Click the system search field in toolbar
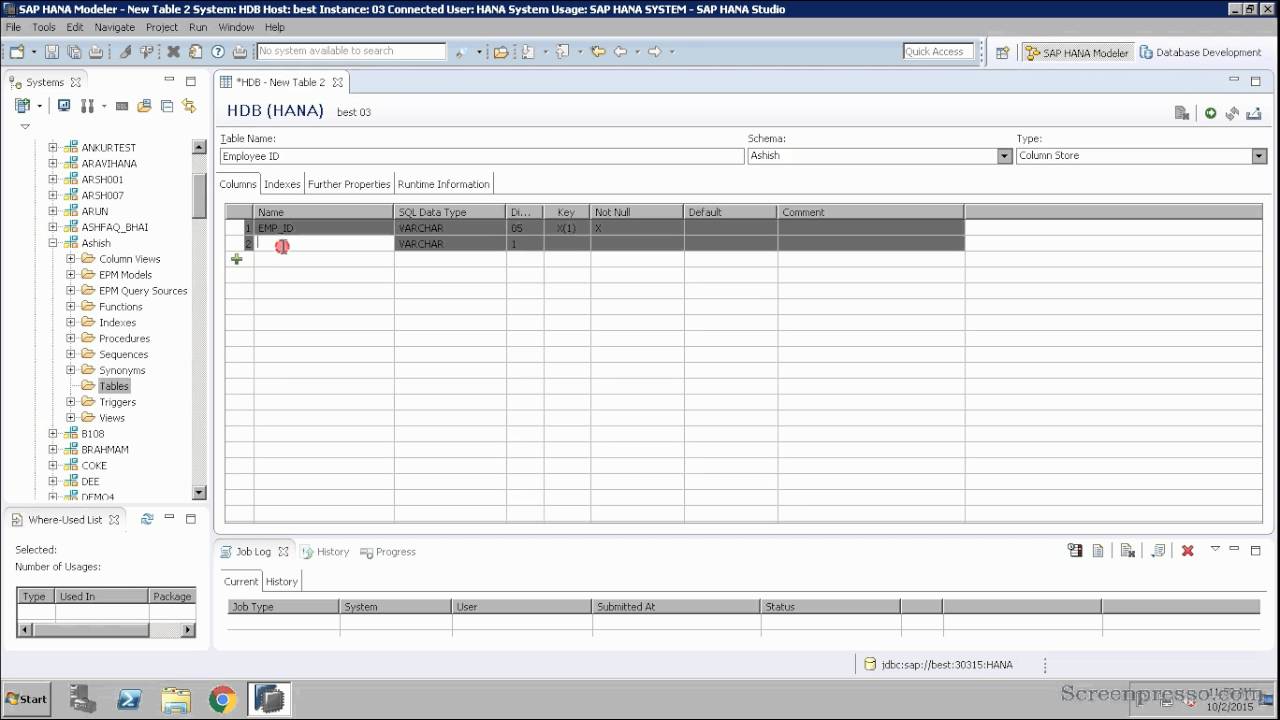Viewport: 1280px width, 720px height. tap(351, 51)
